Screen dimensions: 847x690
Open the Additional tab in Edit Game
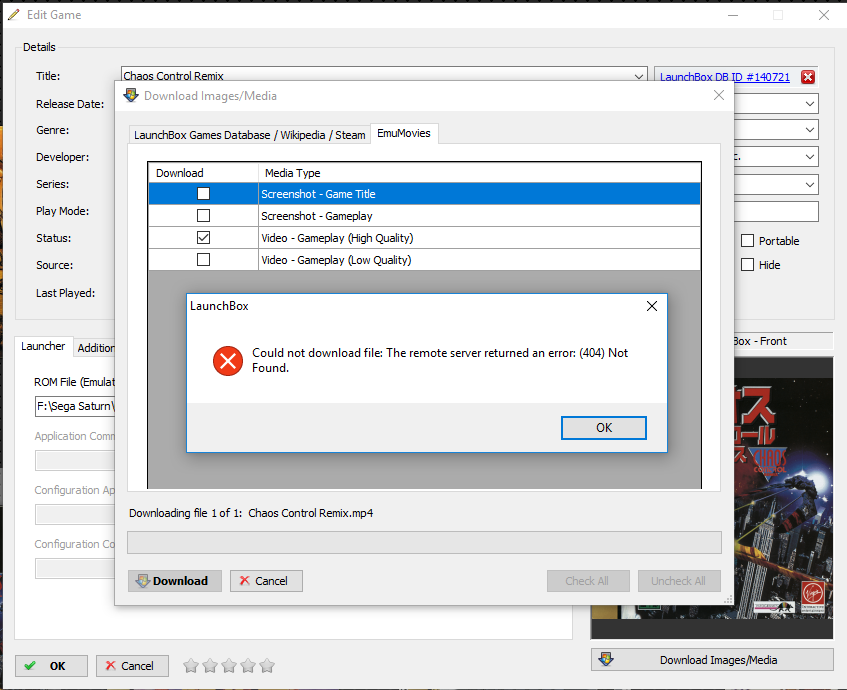[x=95, y=348]
